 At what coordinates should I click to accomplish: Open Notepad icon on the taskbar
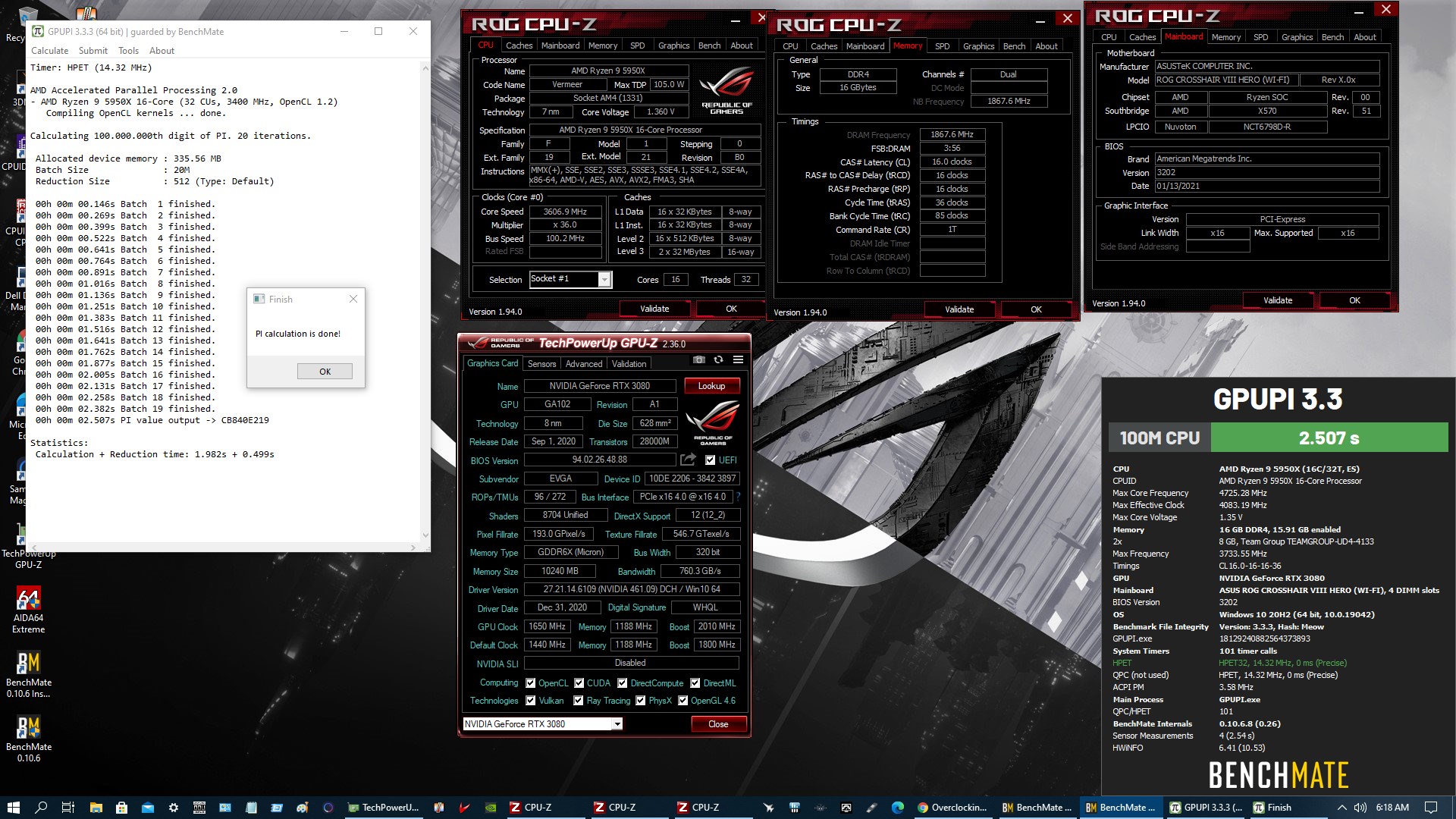(x=251, y=808)
